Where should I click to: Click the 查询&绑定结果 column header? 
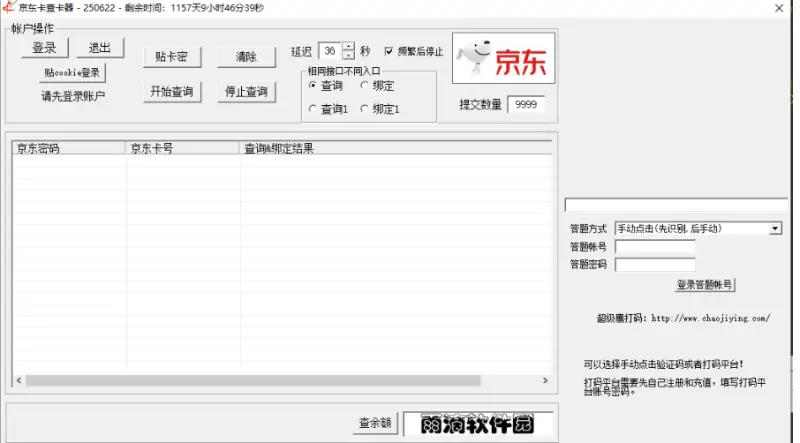point(395,149)
